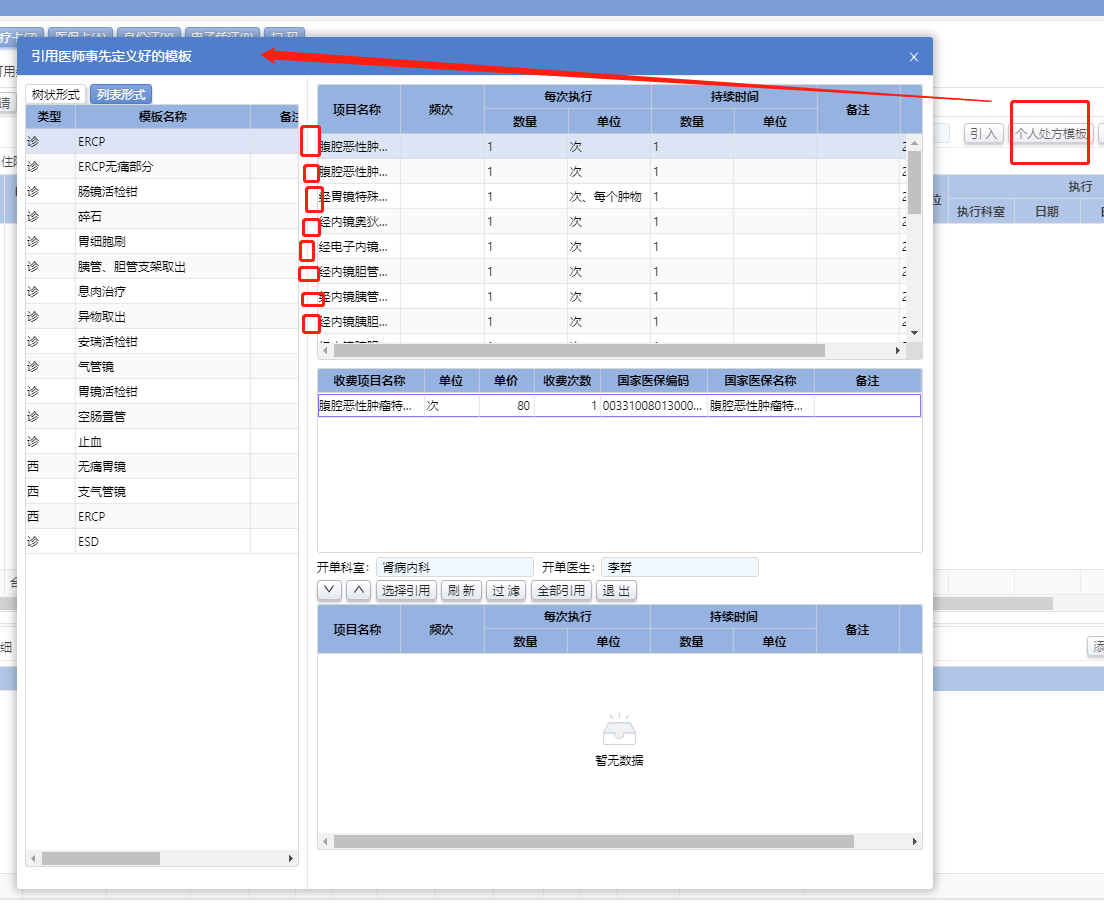
Task: Select the 空肠置管 template
Action: [162, 417]
